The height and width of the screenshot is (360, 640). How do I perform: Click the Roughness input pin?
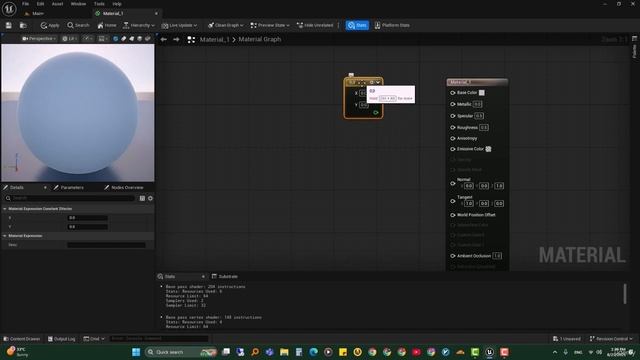click(453, 127)
